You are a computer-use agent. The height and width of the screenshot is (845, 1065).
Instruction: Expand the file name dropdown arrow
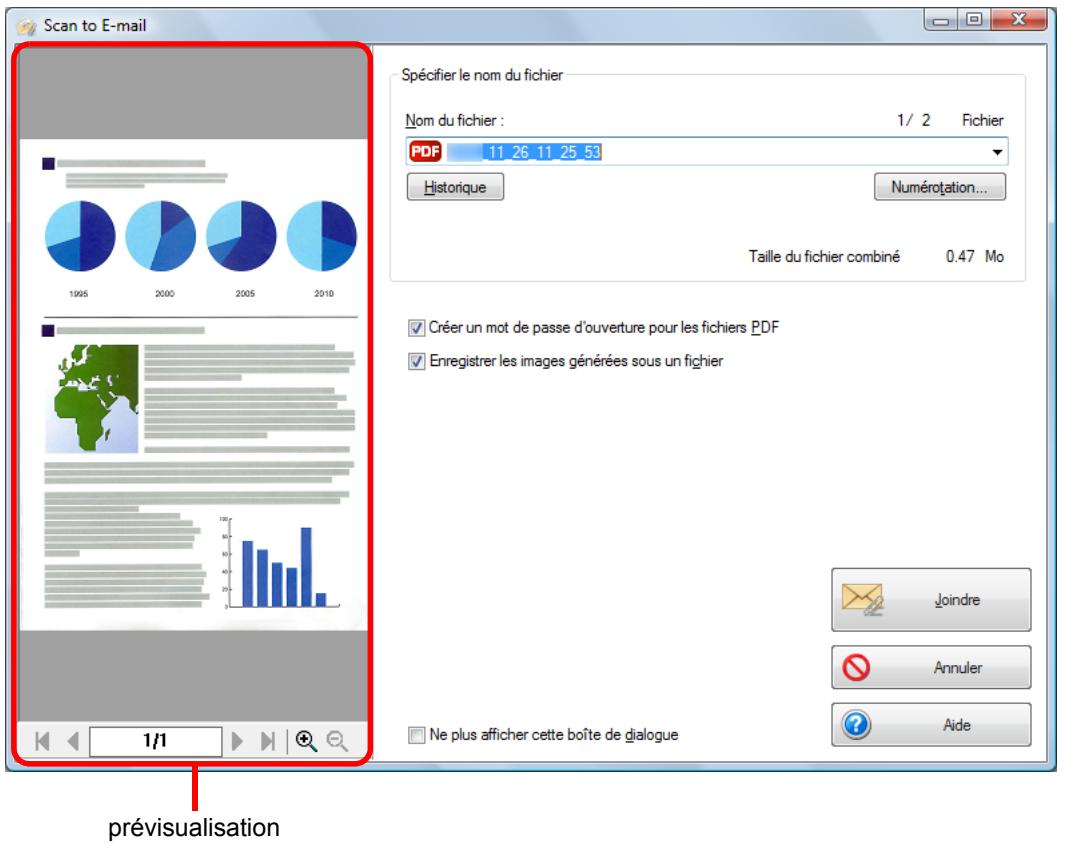click(x=996, y=152)
